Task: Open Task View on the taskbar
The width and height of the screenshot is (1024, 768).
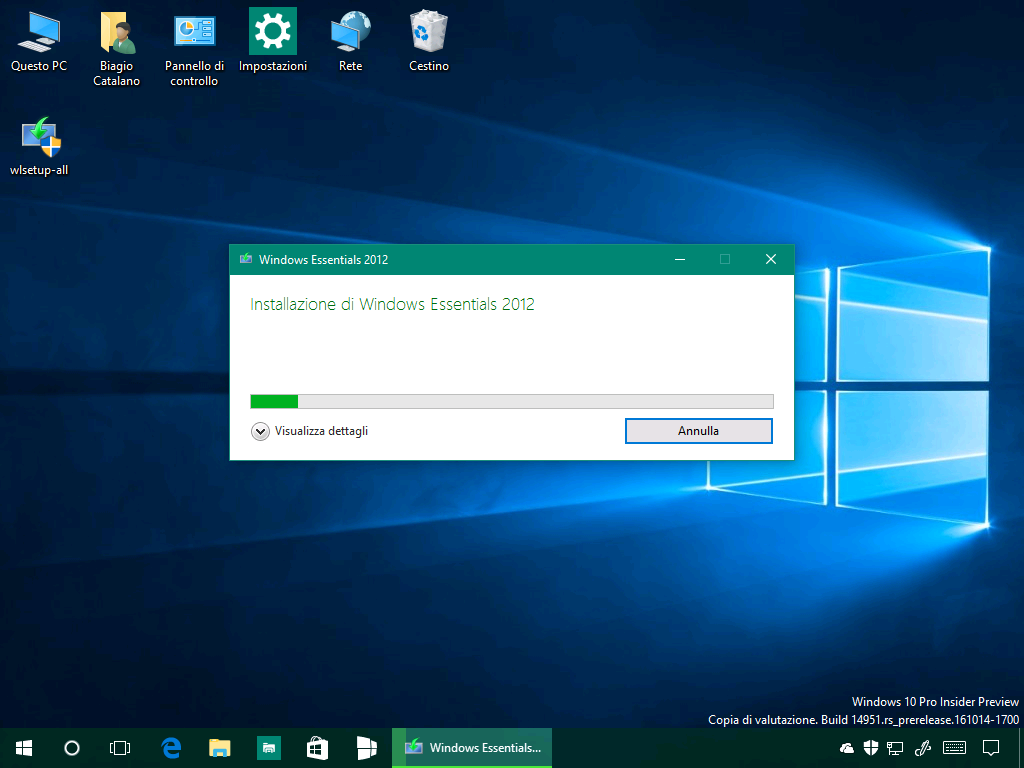Action: (x=120, y=748)
